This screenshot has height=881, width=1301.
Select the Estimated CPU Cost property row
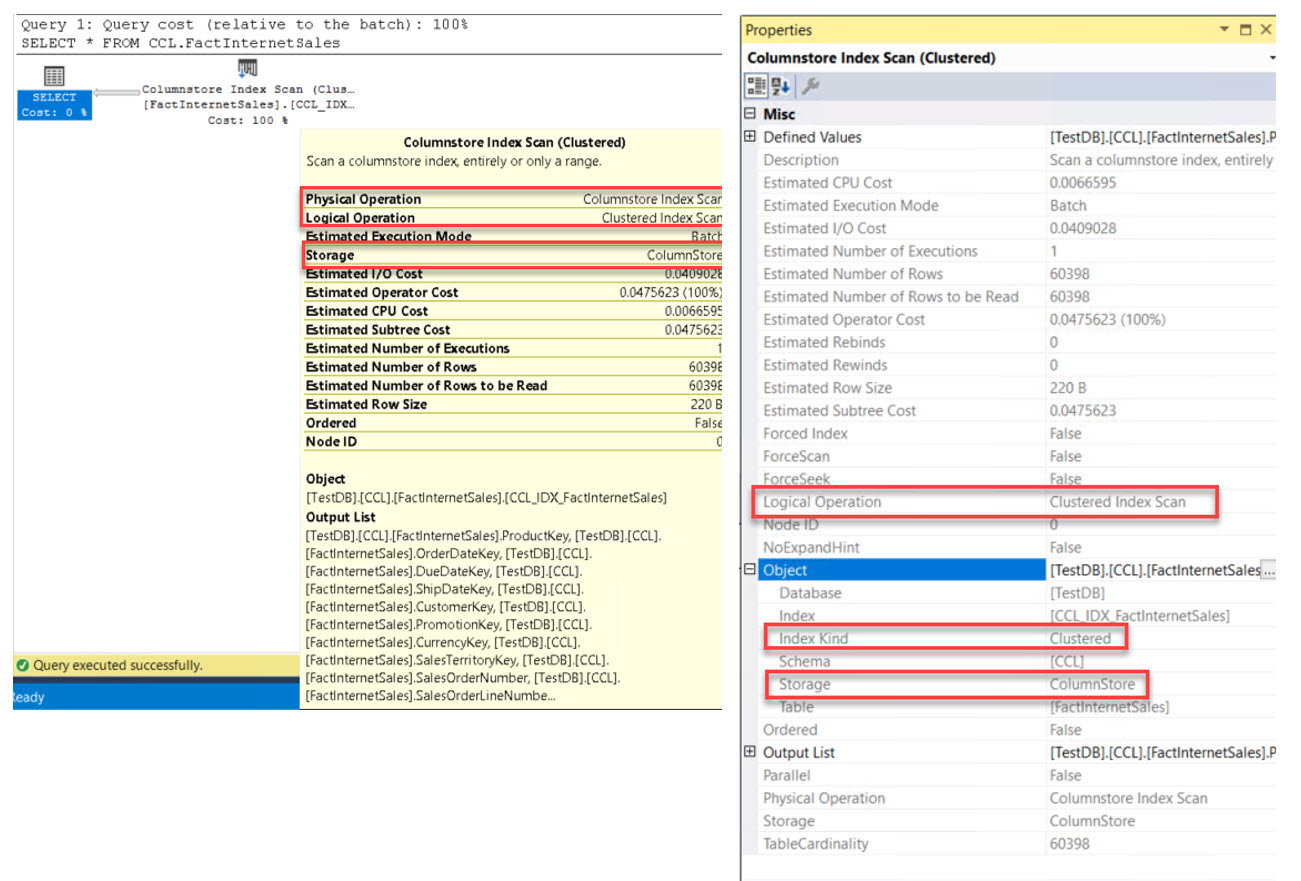827,183
